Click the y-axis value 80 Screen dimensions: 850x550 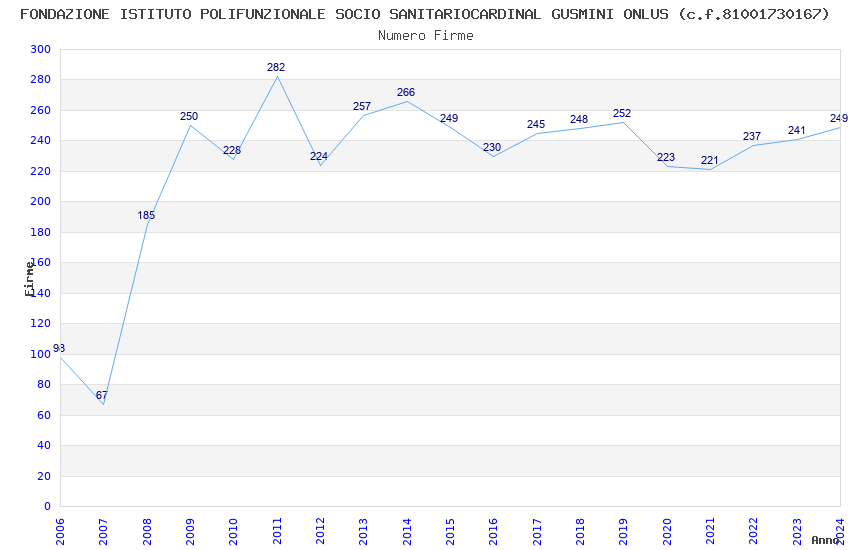point(44,385)
